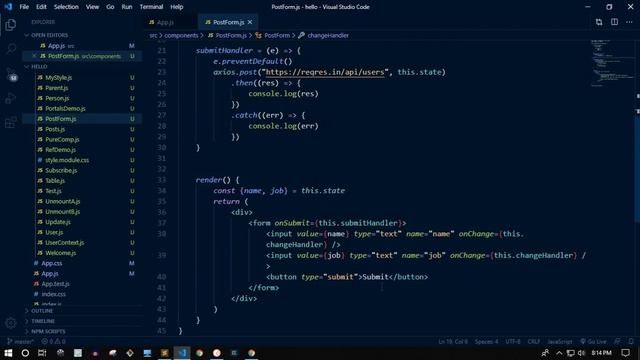The width and height of the screenshot is (640, 360).
Task: Switch to the App.js tab
Action: [164, 22]
